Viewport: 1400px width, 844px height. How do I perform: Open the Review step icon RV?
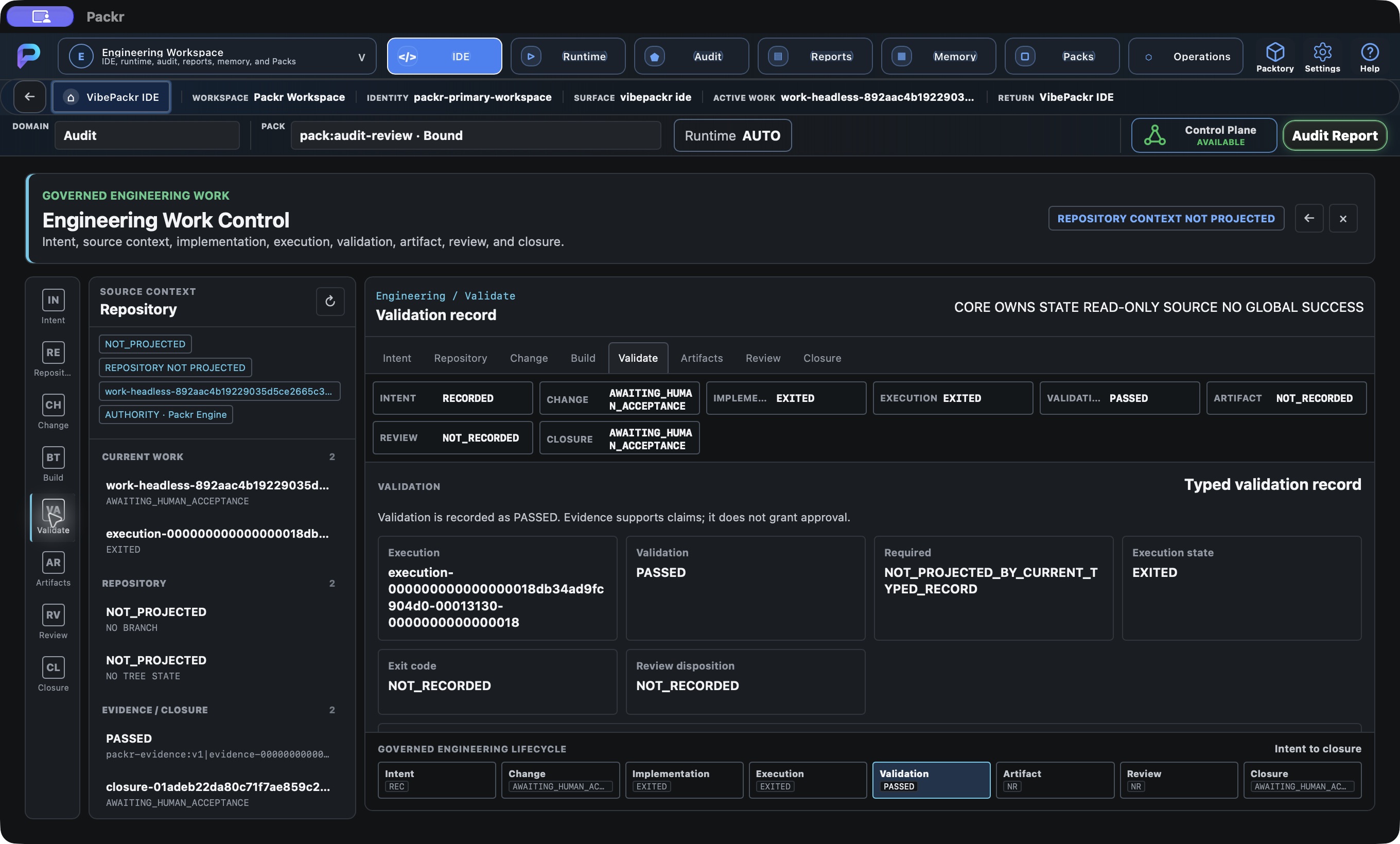coord(53,614)
